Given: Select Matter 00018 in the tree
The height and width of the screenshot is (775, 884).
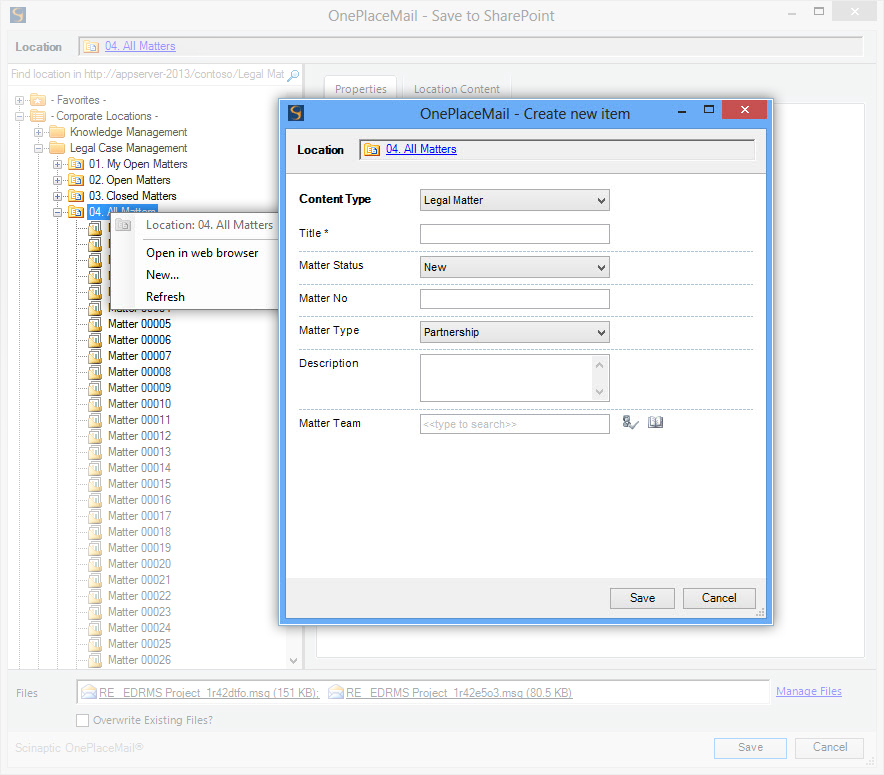Looking at the screenshot, I should pyautogui.click(x=139, y=532).
